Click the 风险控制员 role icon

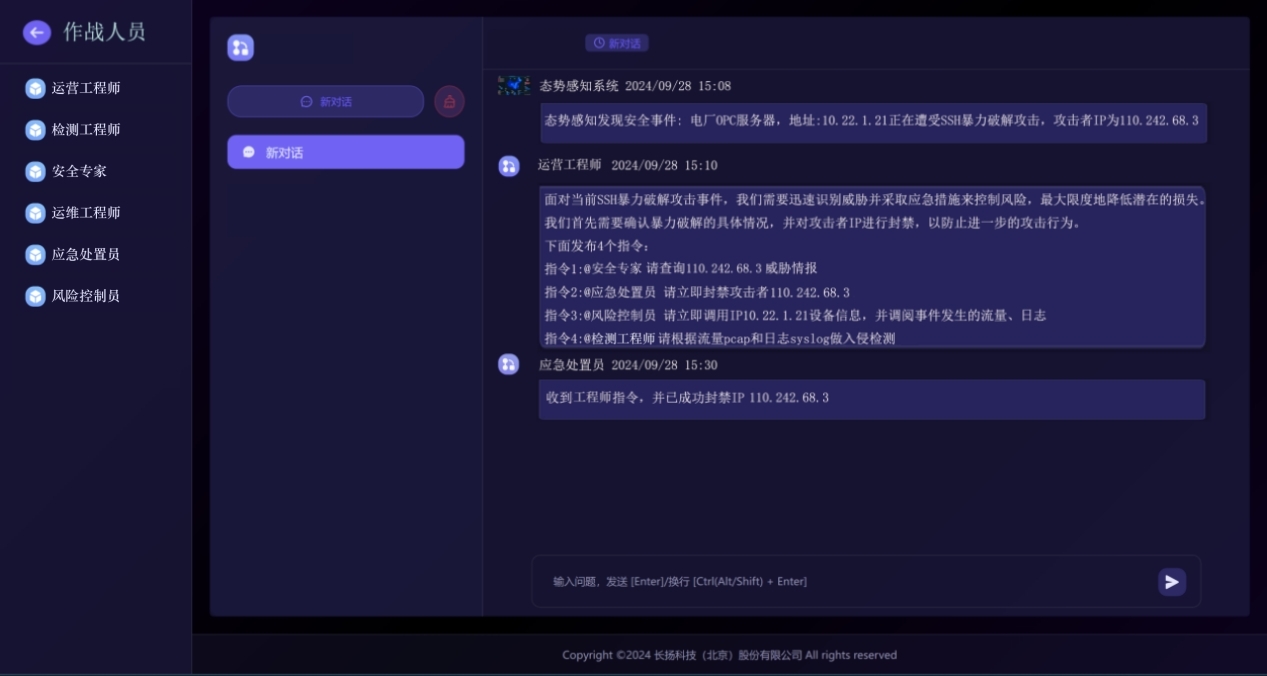33,296
